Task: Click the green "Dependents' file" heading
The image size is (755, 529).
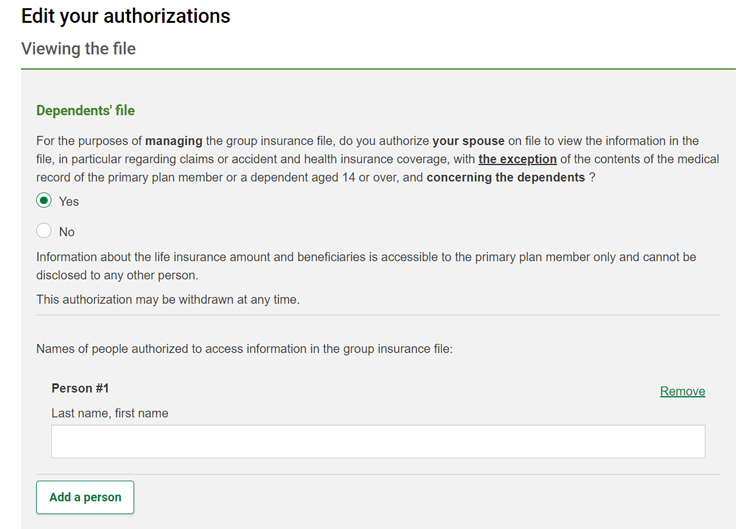Action: pyautogui.click(x=85, y=111)
